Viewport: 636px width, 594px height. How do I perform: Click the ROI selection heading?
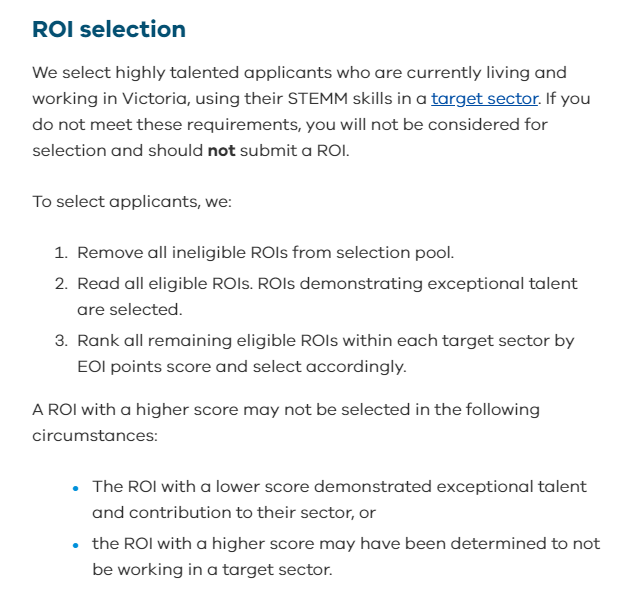[x=109, y=30]
